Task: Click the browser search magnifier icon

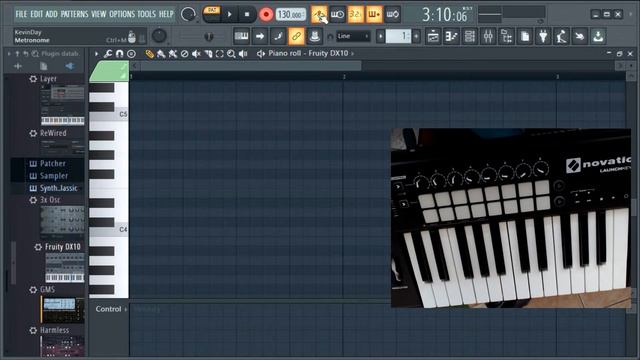Action: [35, 53]
